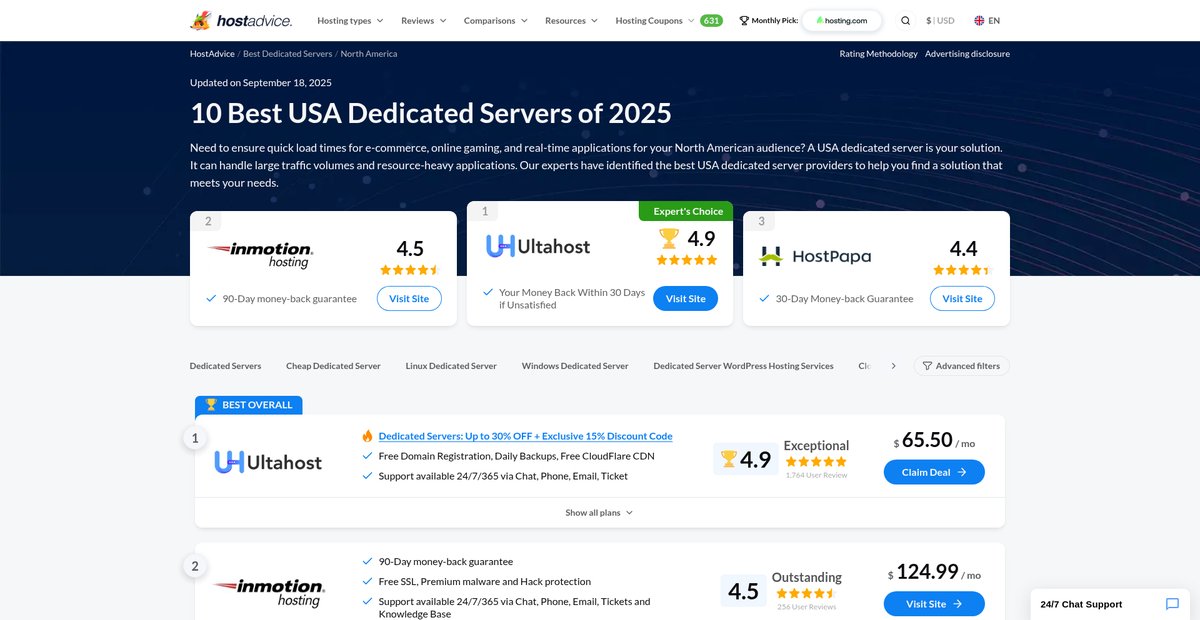This screenshot has height=620, width=1200.
Task: Click Visit Site in HostPapa card
Action: coord(962,298)
